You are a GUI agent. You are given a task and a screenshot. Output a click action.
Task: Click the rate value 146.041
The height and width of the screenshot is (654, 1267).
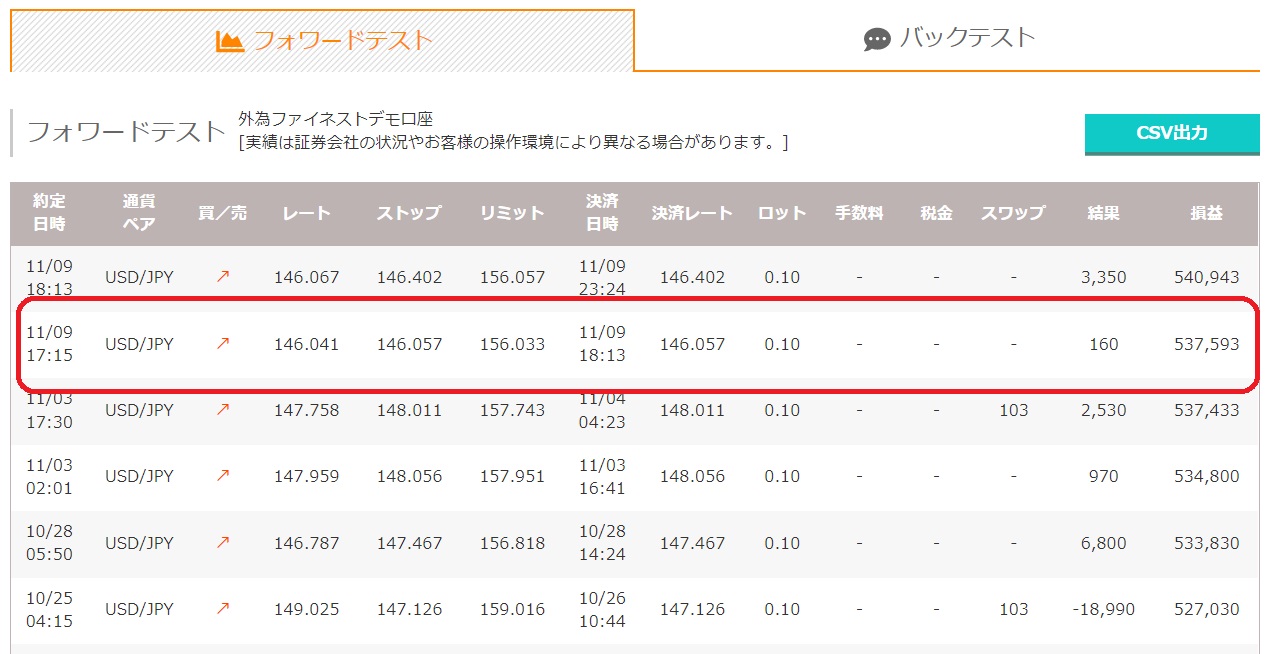coord(306,344)
